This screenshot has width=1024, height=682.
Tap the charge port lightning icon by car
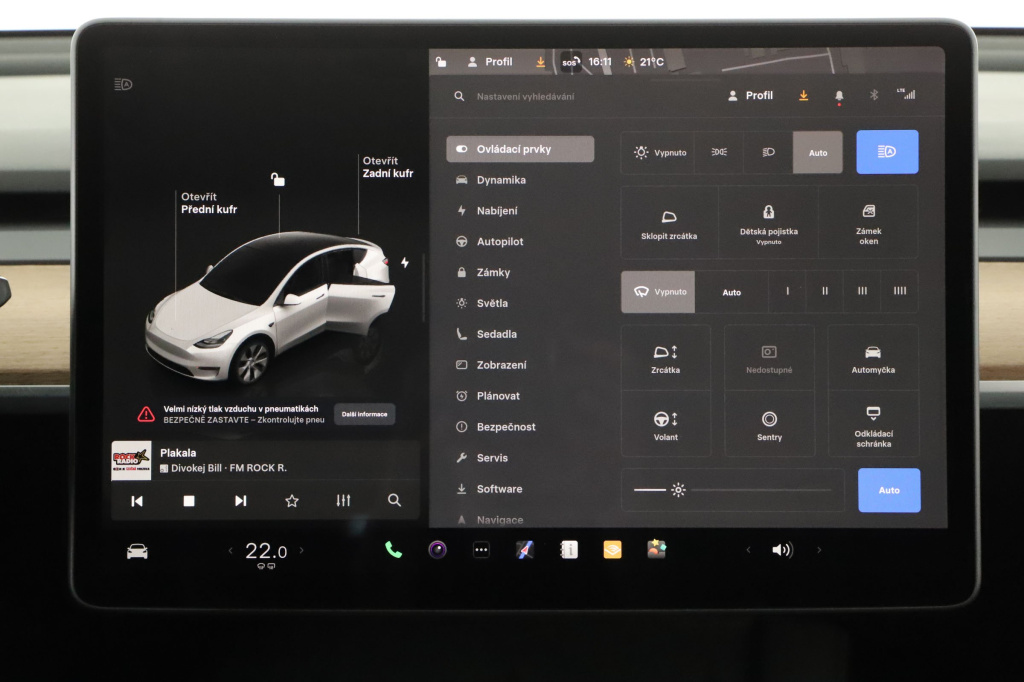pyautogui.click(x=405, y=263)
